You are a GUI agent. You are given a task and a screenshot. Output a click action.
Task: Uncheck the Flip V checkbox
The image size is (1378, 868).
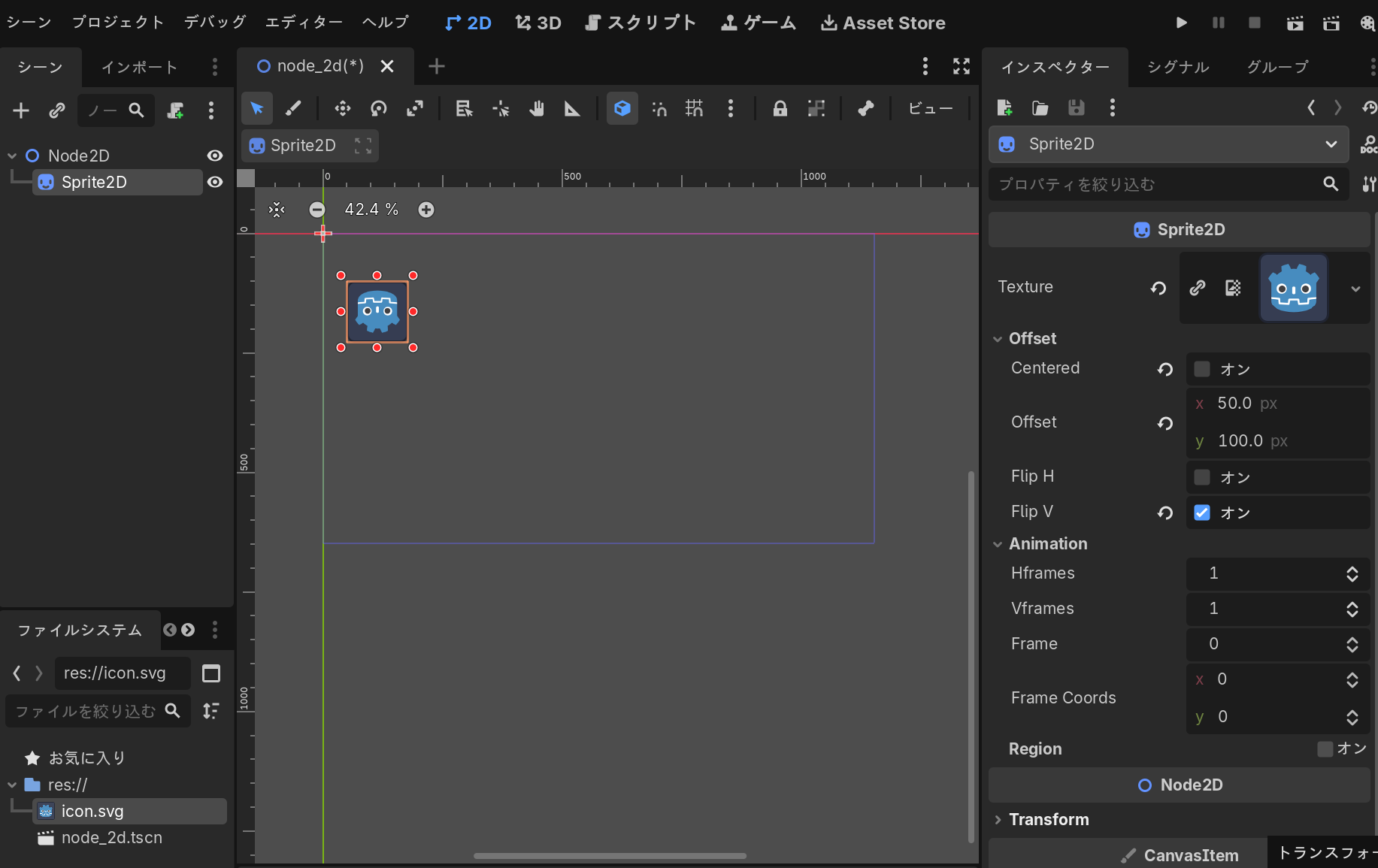(1202, 513)
